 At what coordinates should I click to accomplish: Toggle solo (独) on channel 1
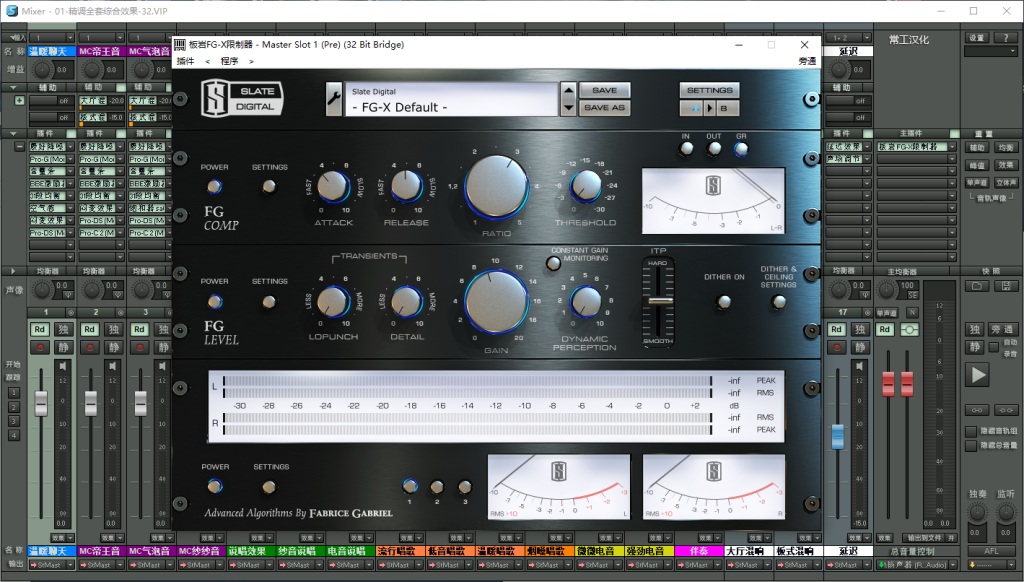click(64, 329)
